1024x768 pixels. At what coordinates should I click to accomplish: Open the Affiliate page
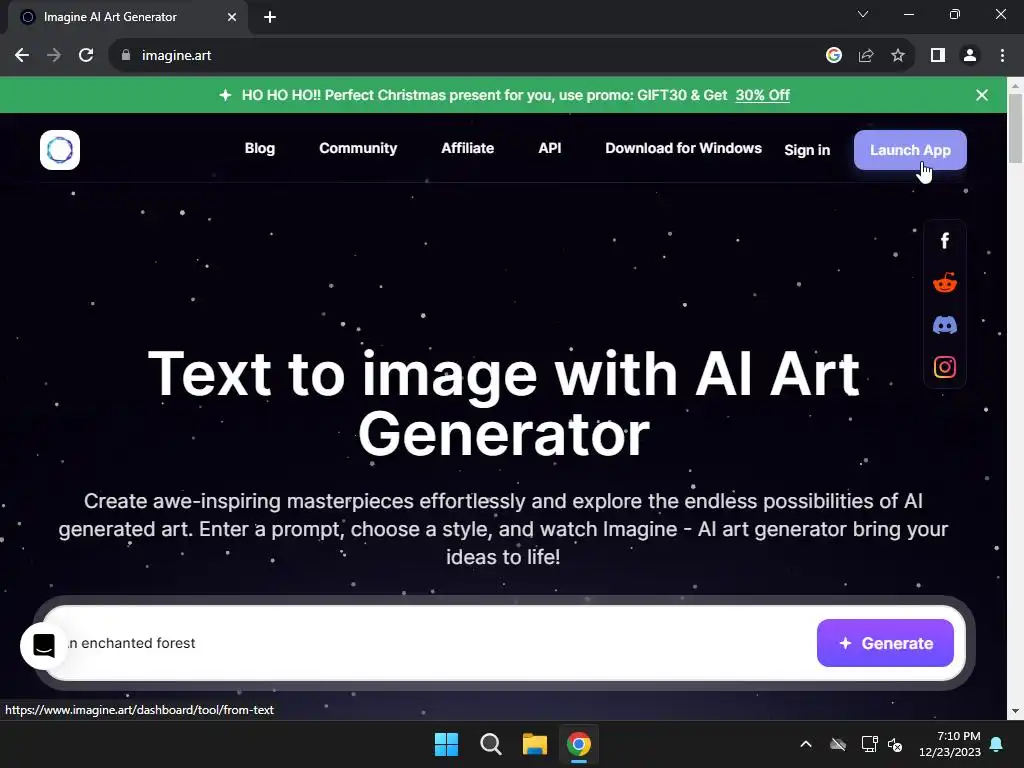click(468, 148)
